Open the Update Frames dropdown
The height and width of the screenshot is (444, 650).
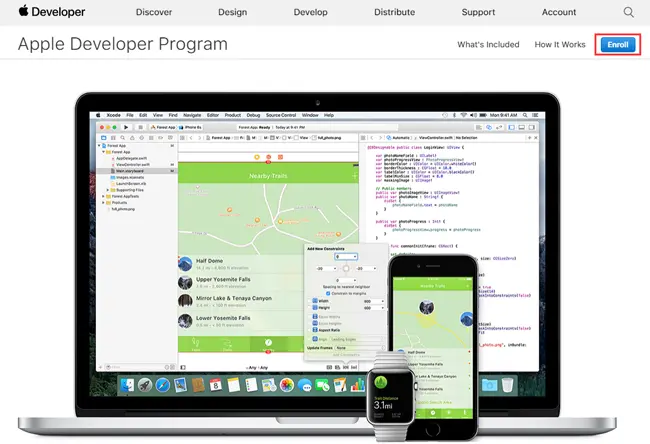[x=360, y=348]
